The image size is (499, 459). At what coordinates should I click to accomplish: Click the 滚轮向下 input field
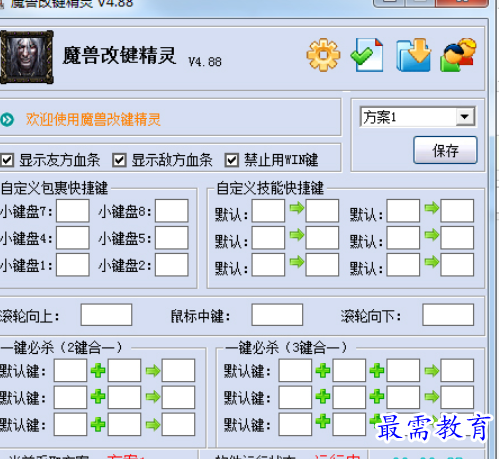click(x=448, y=315)
